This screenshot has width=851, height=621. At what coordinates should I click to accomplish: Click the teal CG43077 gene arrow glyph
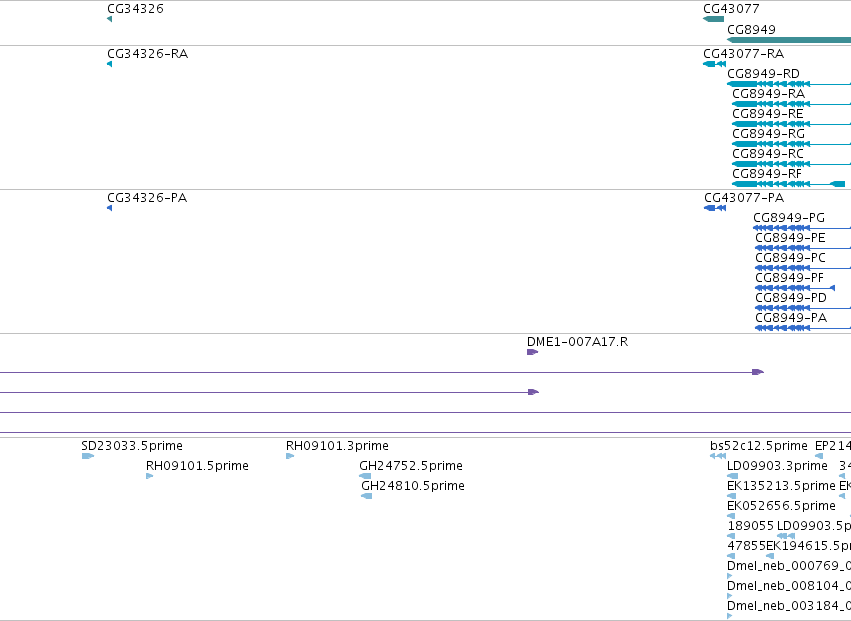(x=714, y=19)
